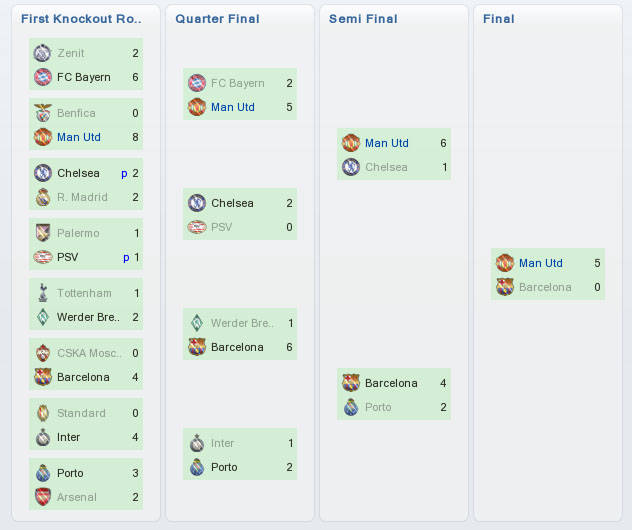Image resolution: width=632 pixels, height=530 pixels.
Task: Click the Quarter Final column header
Action: point(217,19)
